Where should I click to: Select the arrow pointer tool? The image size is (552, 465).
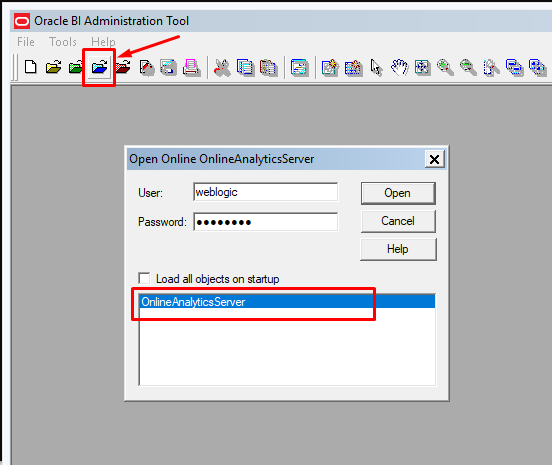click(x=376, y=68)
